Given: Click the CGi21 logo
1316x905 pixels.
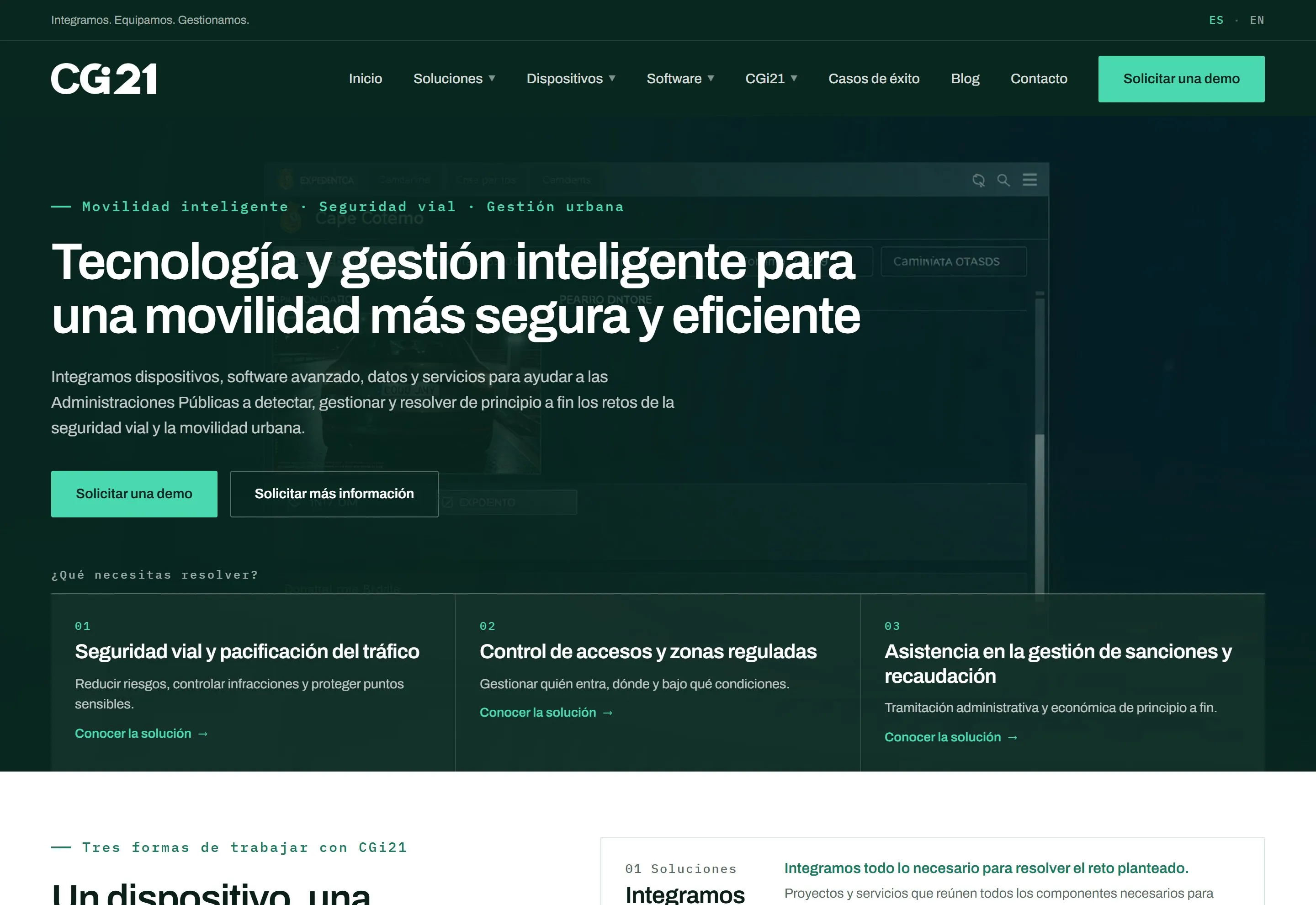Looking at the screenshot, I should (104, 79).
